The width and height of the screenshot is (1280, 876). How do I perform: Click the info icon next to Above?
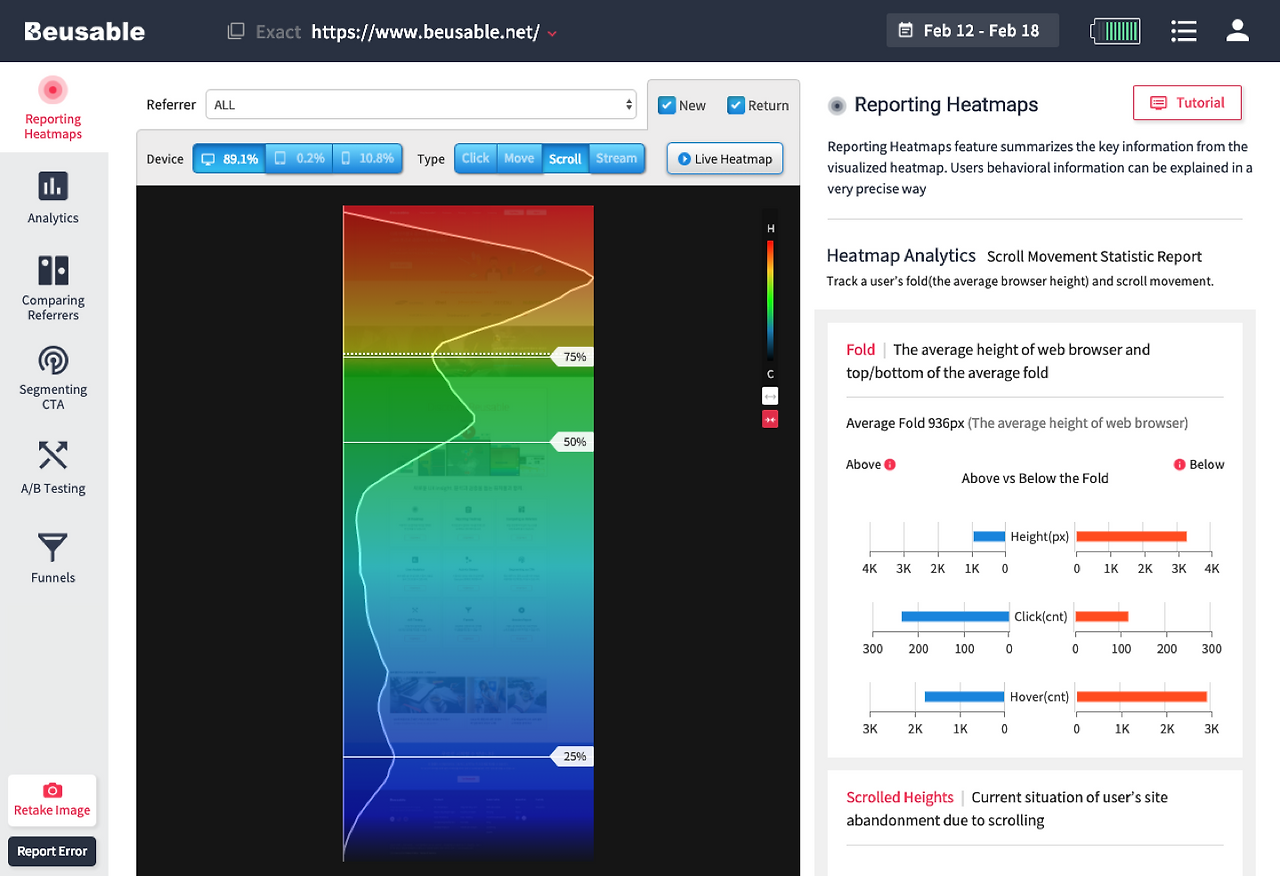coord(890,465)
